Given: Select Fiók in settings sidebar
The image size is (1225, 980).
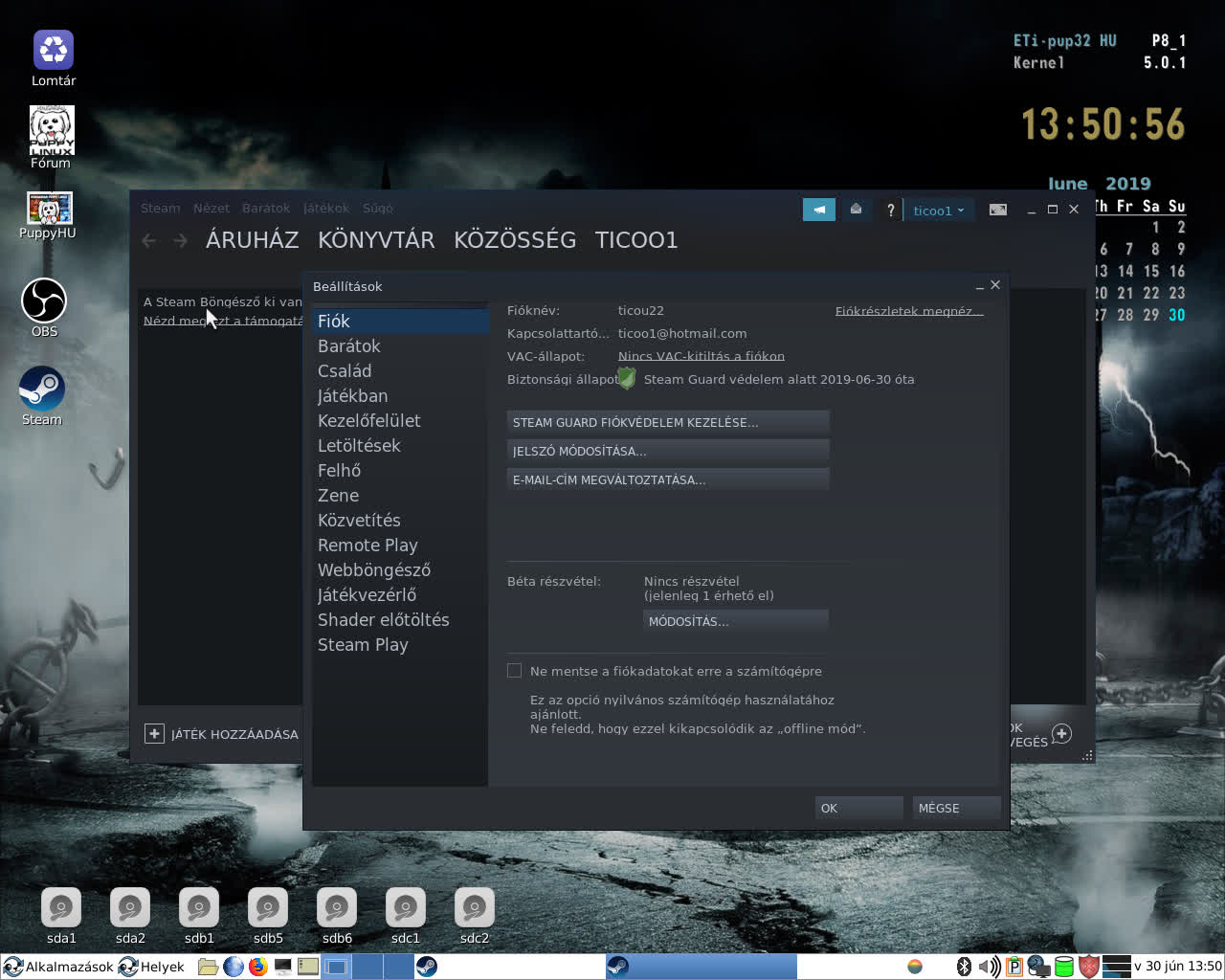Looking at the screenshot, I should click(400, 321).
